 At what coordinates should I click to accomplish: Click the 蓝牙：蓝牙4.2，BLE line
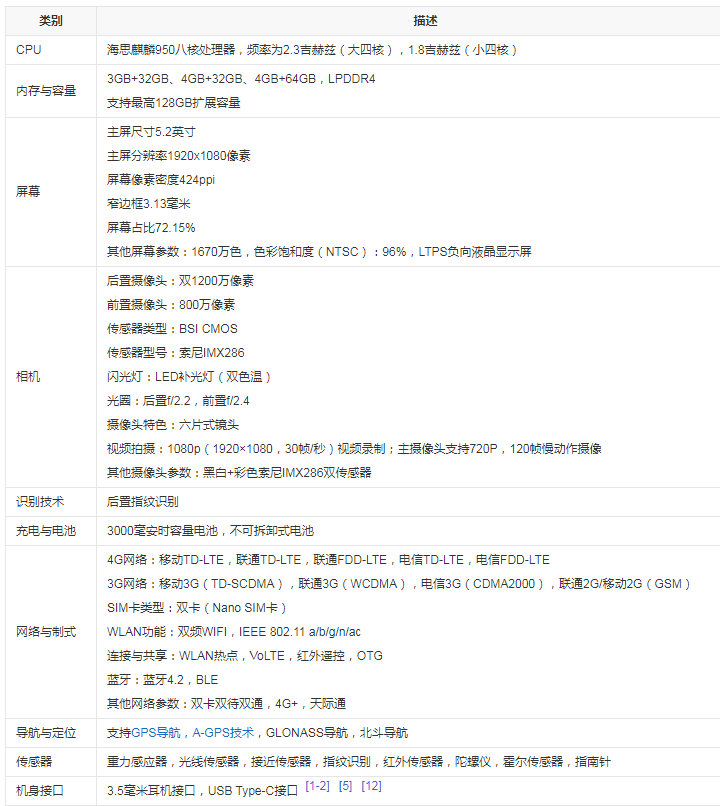[x=162, y=680]
